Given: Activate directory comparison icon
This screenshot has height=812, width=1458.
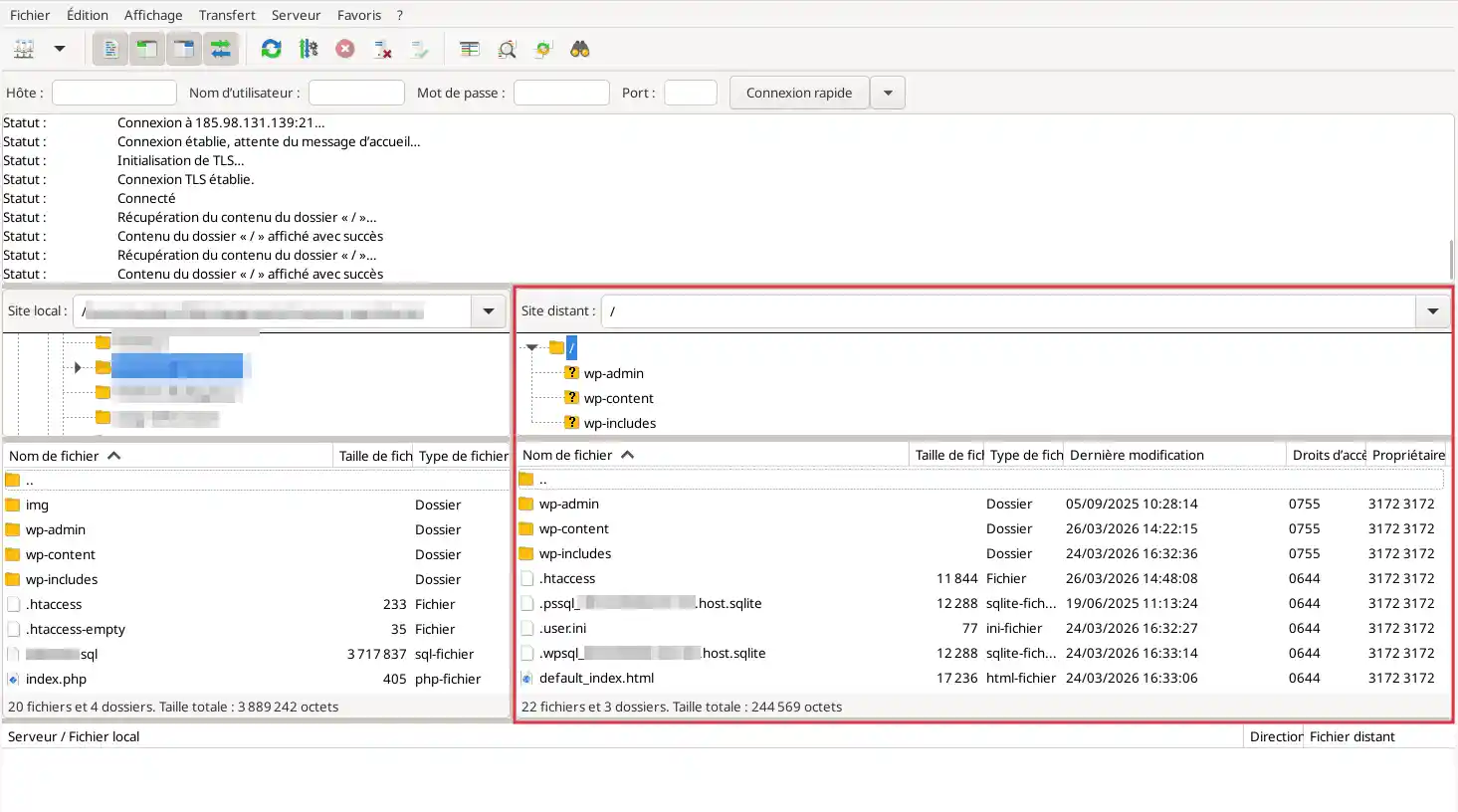Looking at the screenshot, I should (x=507, y=48).
